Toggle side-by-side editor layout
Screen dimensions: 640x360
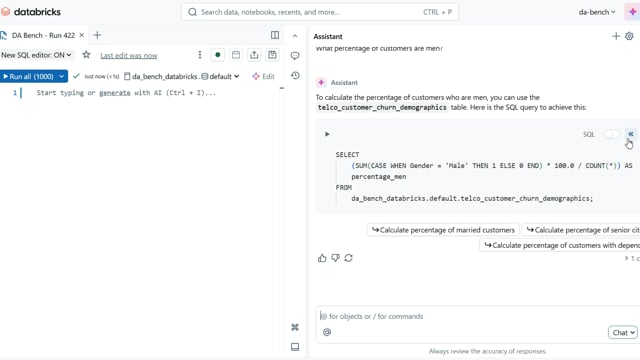click(275, 35)
